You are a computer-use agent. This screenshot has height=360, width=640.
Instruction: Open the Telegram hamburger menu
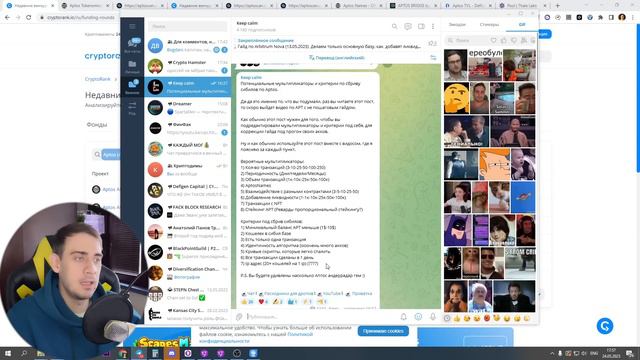[132, 26]
